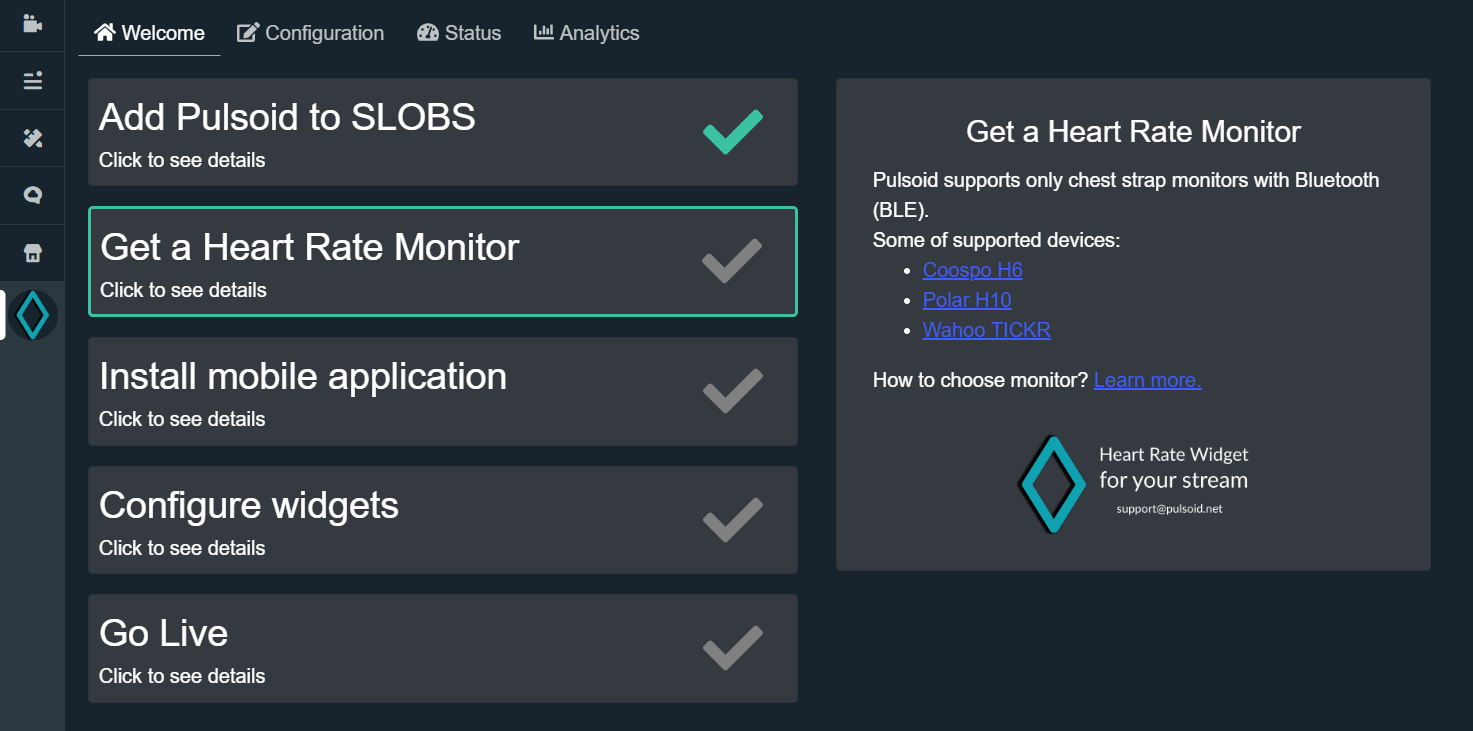Screen dimensions: 1473x731
Task: Select the Pulsoid diamond app icon
Action: tap(33, 315)
